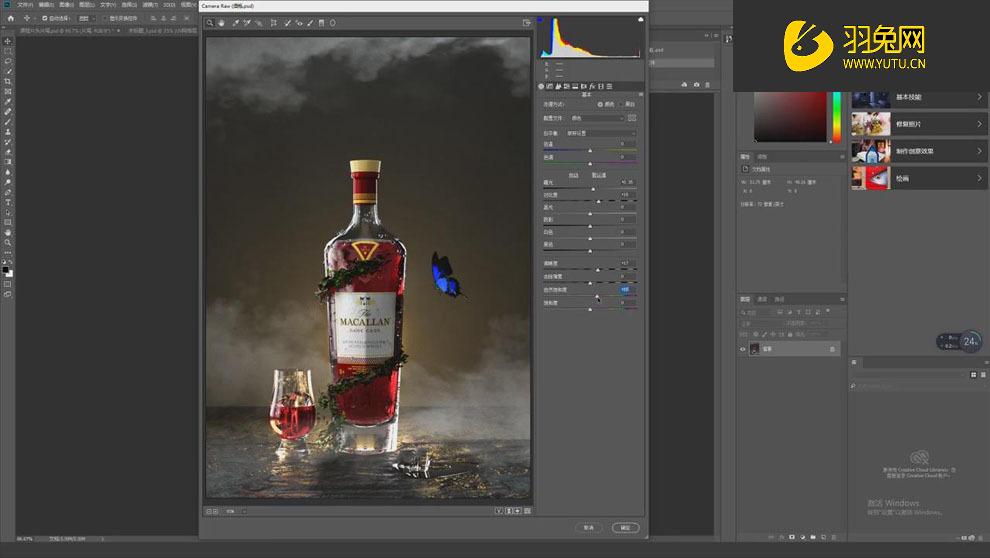Hide the background layer with eye icon
The height and width of the screenshot is (558, 990).
(x=742, y=348)
